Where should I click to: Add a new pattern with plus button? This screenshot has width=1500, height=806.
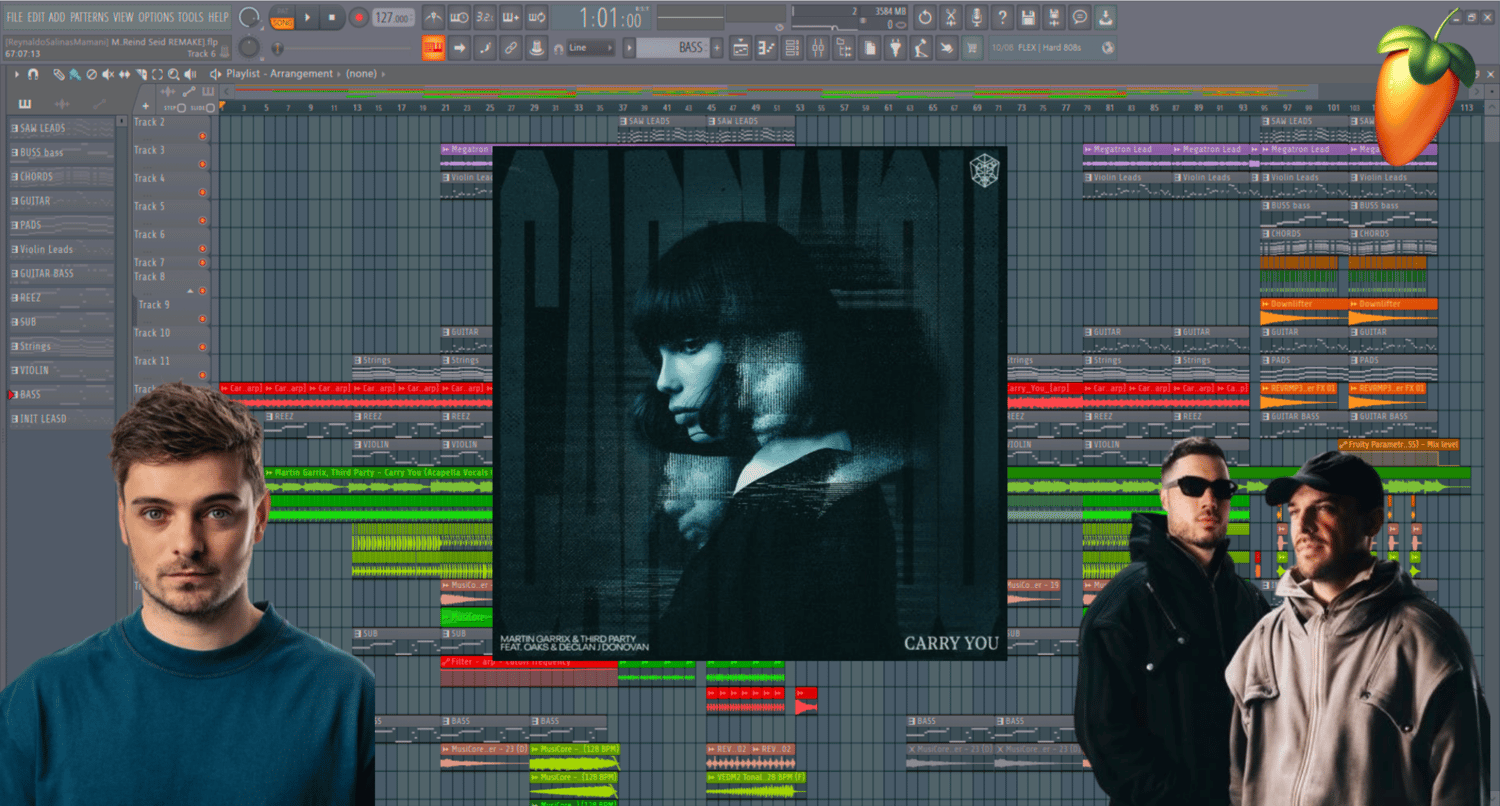[x=717, y=47]
